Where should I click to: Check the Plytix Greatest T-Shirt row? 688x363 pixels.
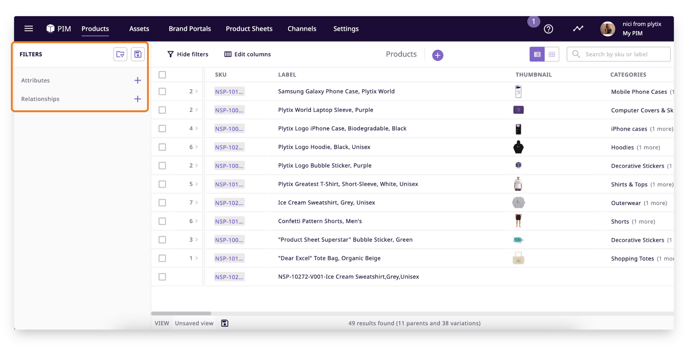pyautogui.click(x=162, y=184)
